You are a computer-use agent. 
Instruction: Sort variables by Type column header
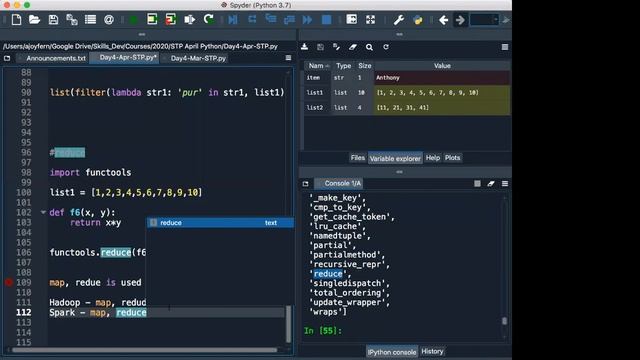[343, 66]
